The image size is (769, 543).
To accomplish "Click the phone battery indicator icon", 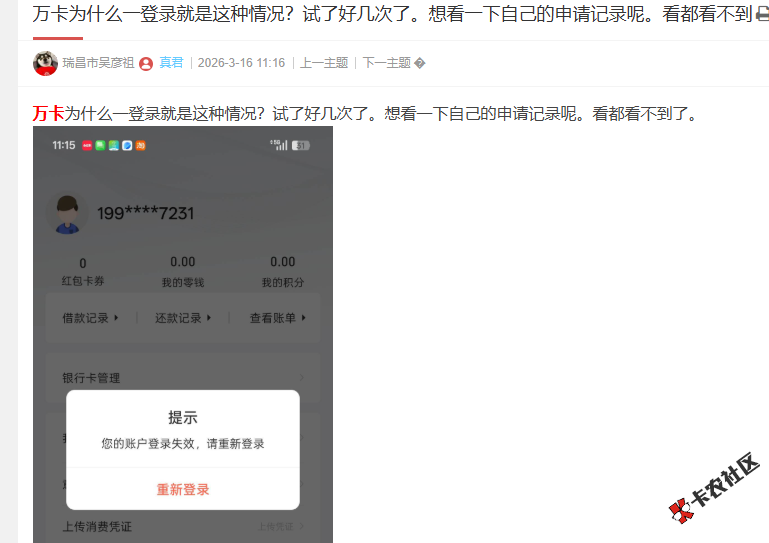I will tap(301, 146).
